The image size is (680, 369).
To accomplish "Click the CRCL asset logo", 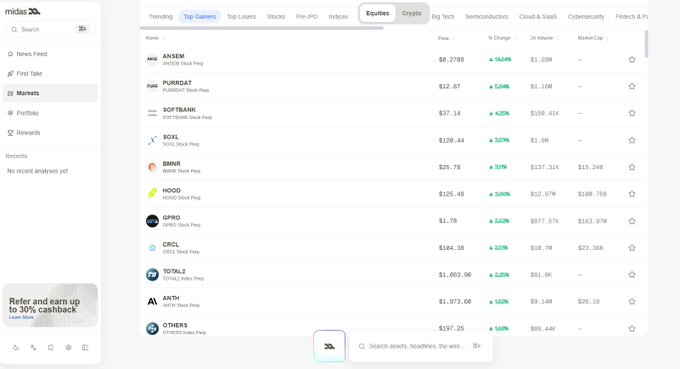I will pyautogui.click(x=152, y=248).
